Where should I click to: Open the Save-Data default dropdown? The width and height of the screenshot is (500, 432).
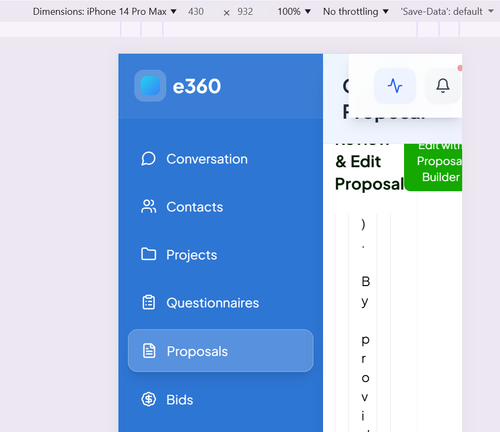point(447,12)
